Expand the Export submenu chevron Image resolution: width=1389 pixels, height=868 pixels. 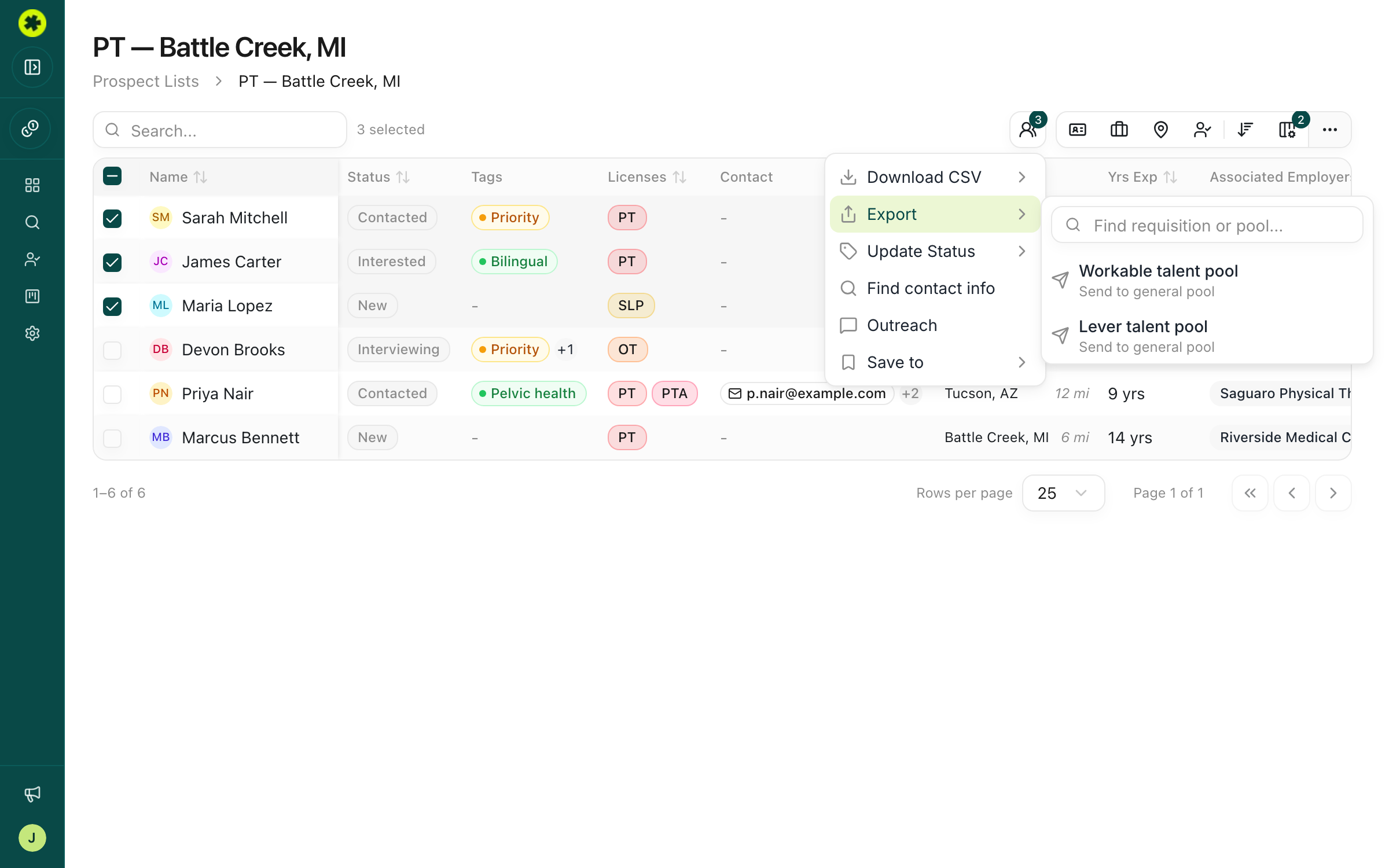[x=1022, y=214]
